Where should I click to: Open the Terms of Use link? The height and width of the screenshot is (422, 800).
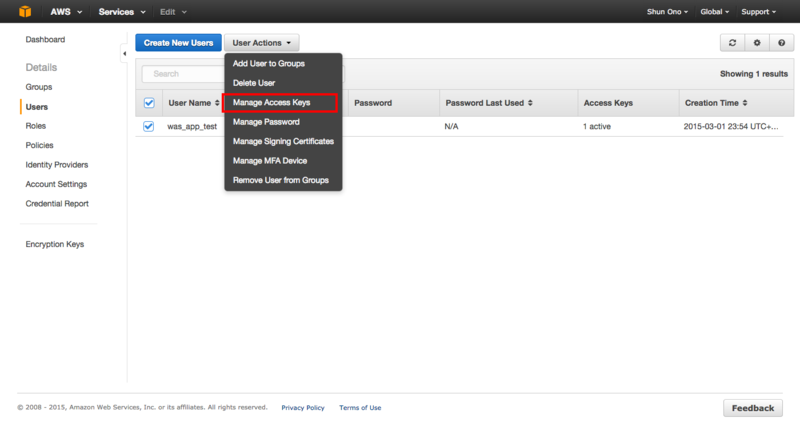pos(360,408)
